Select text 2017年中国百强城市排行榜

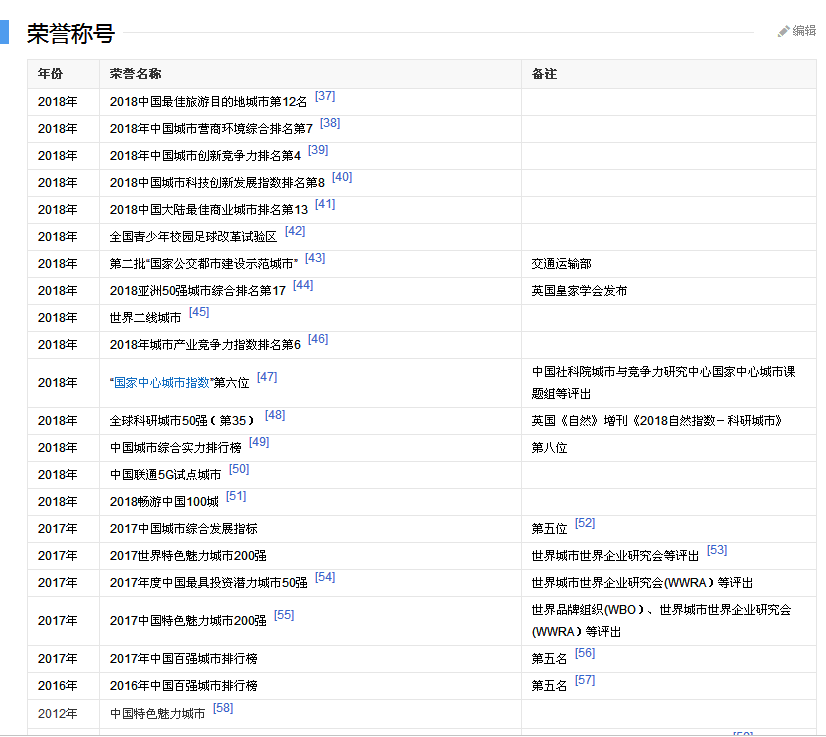(183, 659)
